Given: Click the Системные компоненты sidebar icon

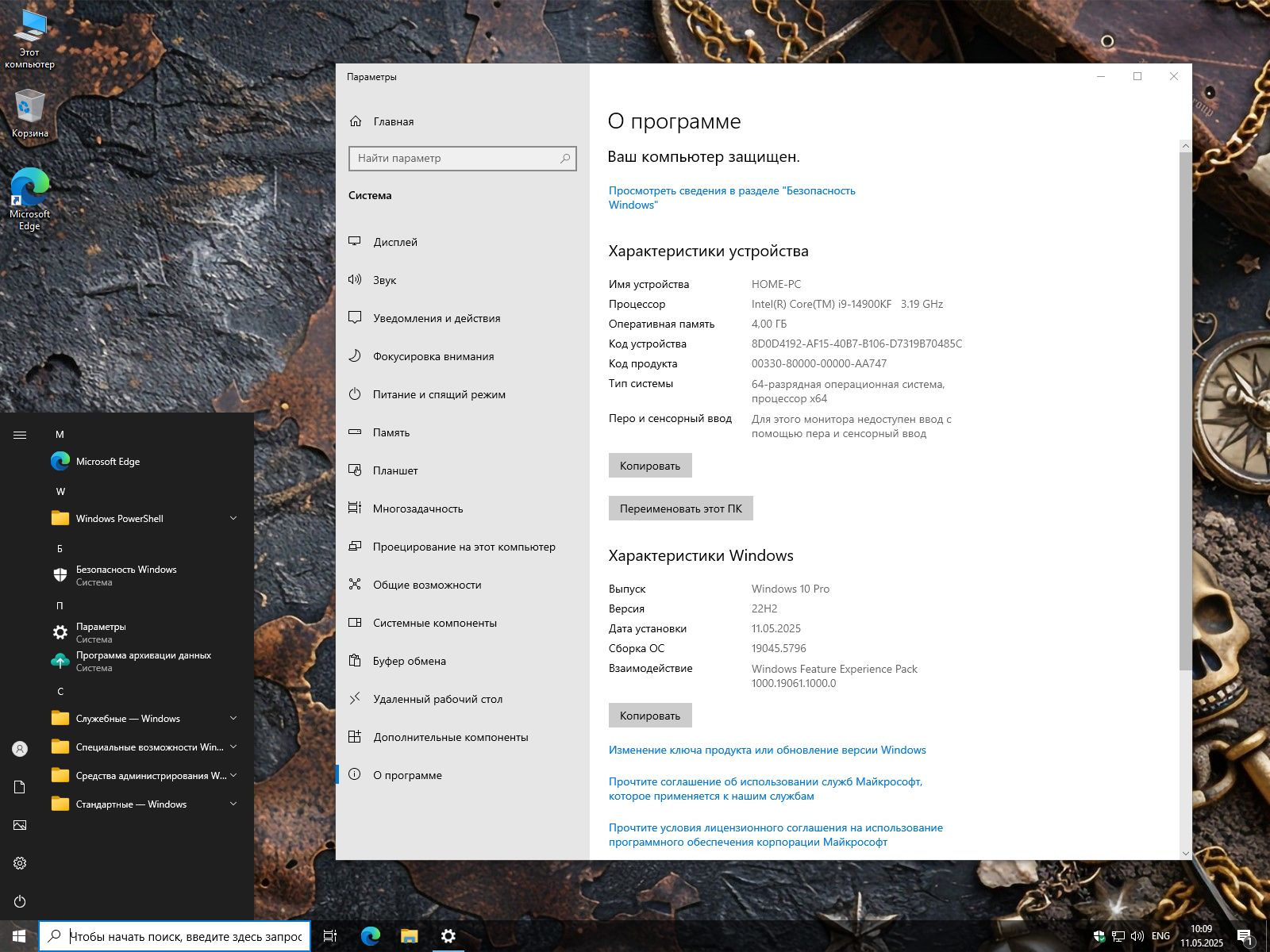Looking at the screenshot, I should coord(355,623).
